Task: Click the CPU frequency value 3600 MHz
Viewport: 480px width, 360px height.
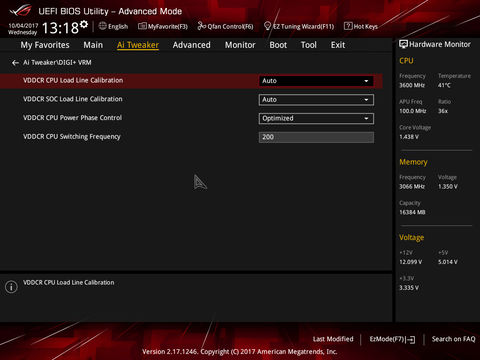Action: pyautogui.click(x=412, y=85)
